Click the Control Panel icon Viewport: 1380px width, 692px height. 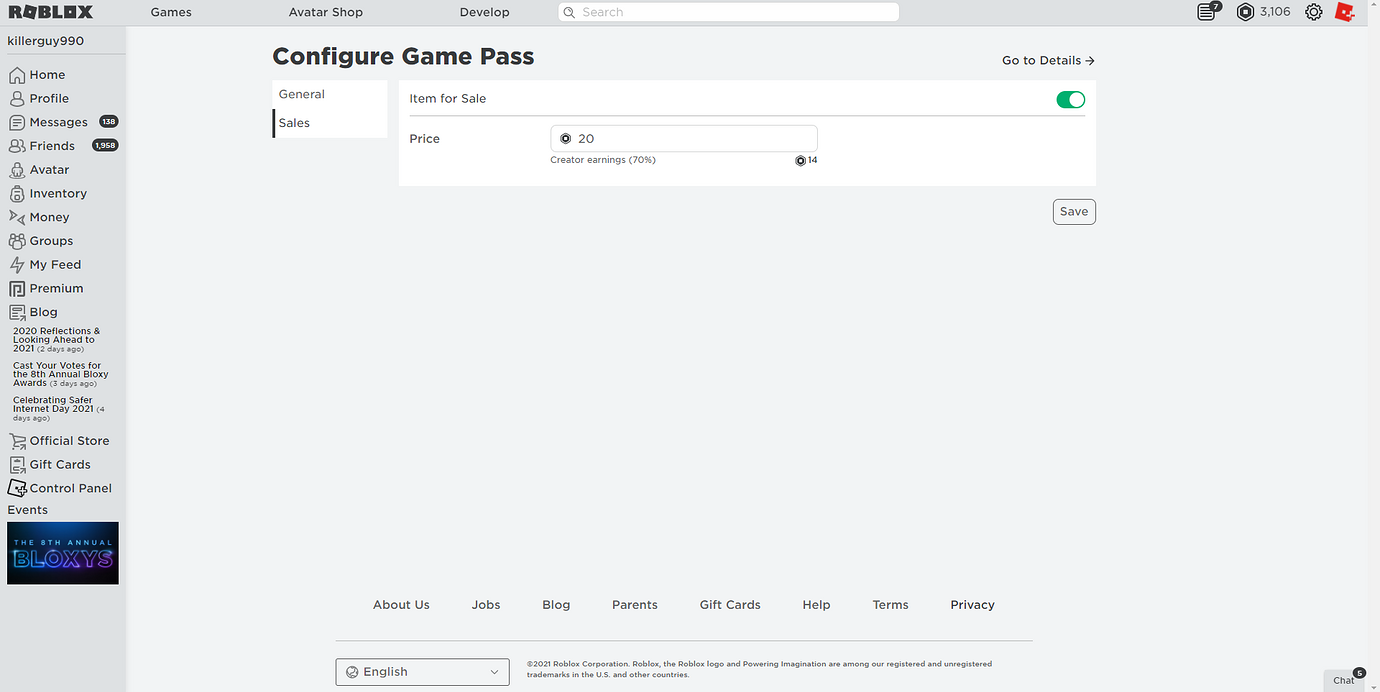[17, 488]
